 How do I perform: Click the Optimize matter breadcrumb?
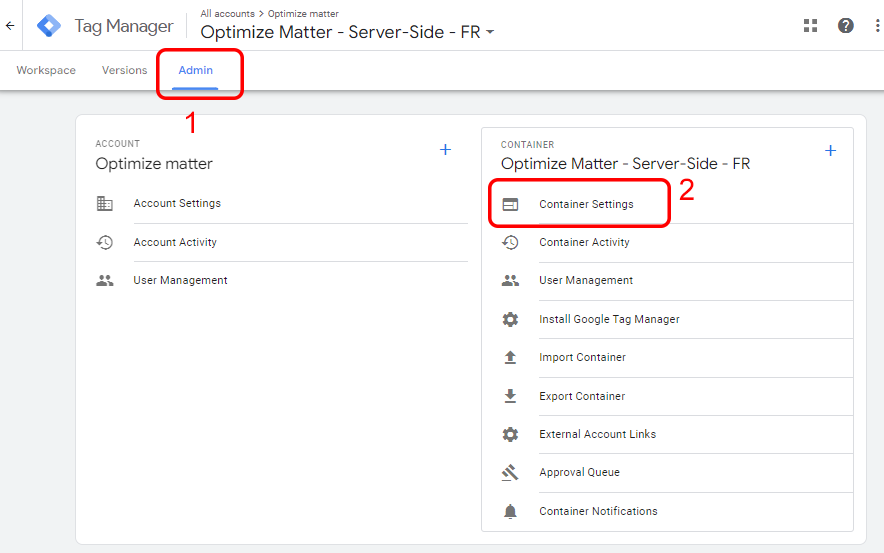point(303,14)
